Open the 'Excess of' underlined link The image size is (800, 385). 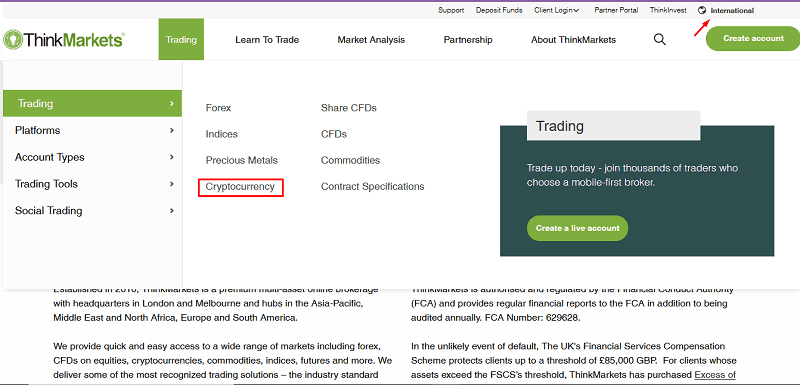point(715,375)
